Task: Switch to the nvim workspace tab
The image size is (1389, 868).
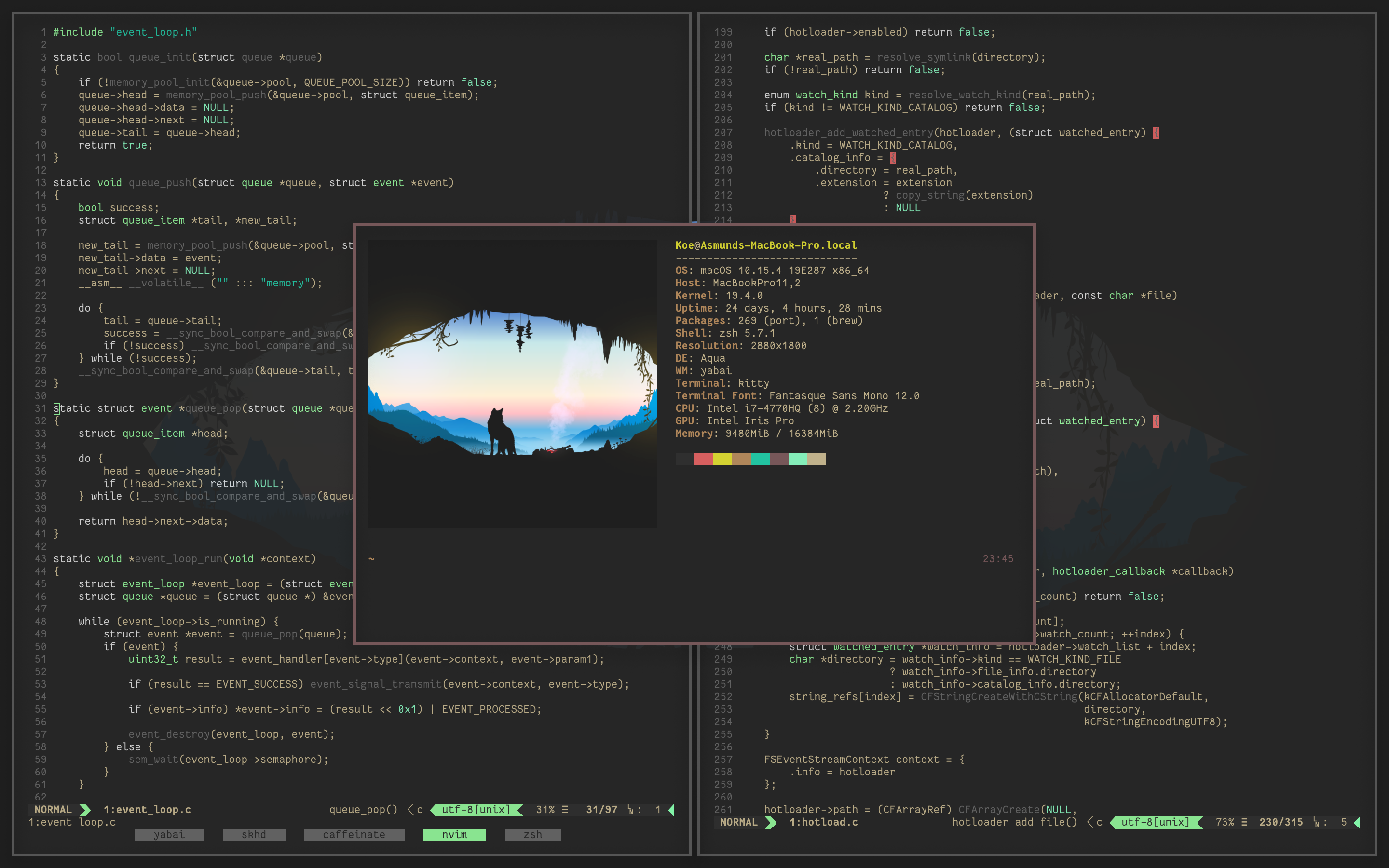Action: coord(454,835)
